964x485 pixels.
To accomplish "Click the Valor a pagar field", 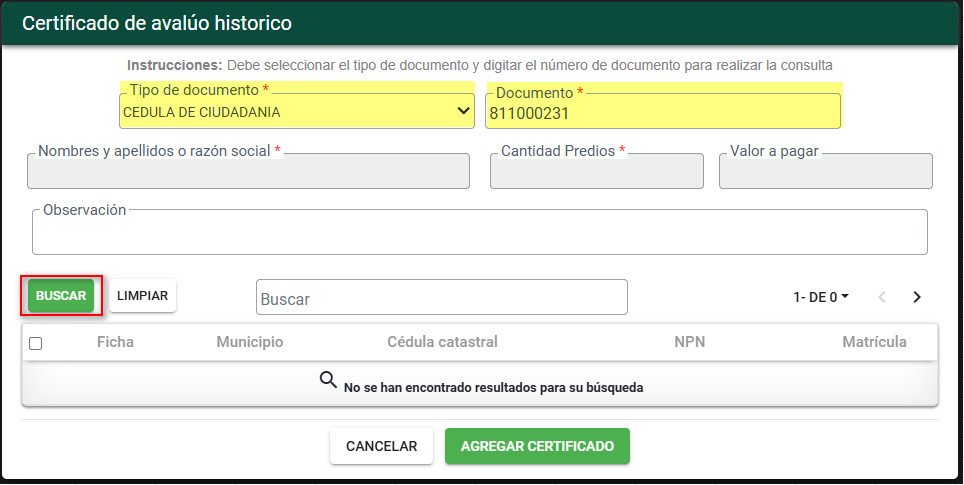I will pos(826,170).
